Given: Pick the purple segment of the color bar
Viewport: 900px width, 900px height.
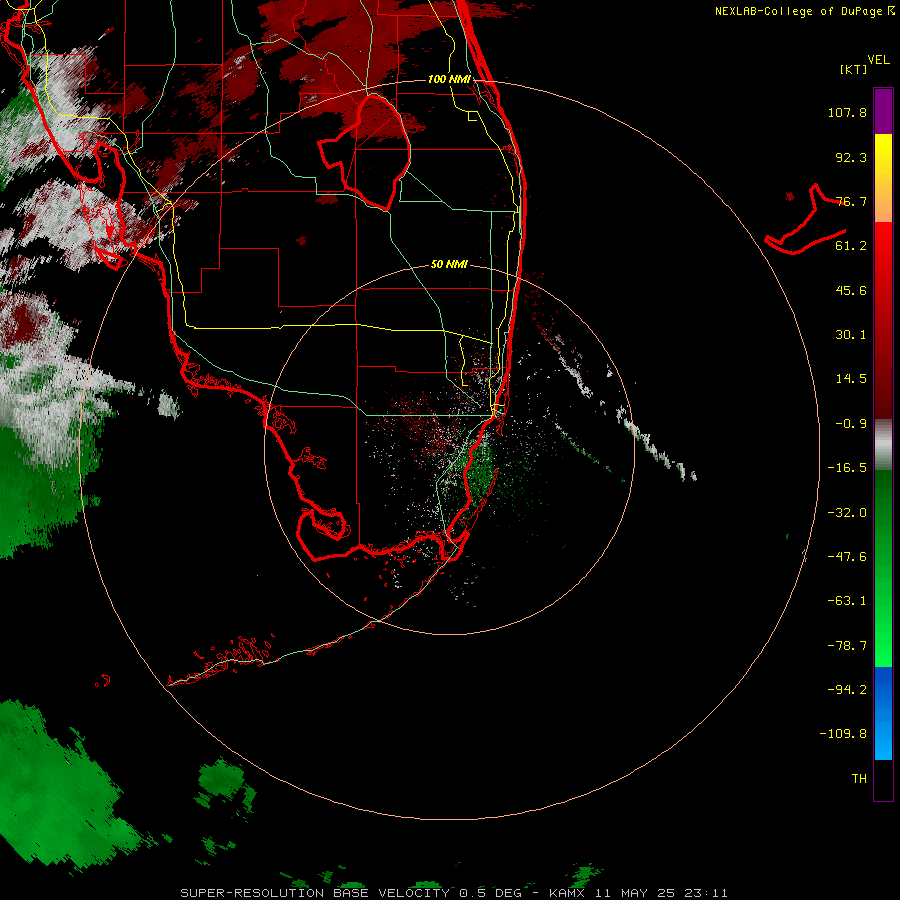Looking at the screenshot, I should tap(883, 111).
